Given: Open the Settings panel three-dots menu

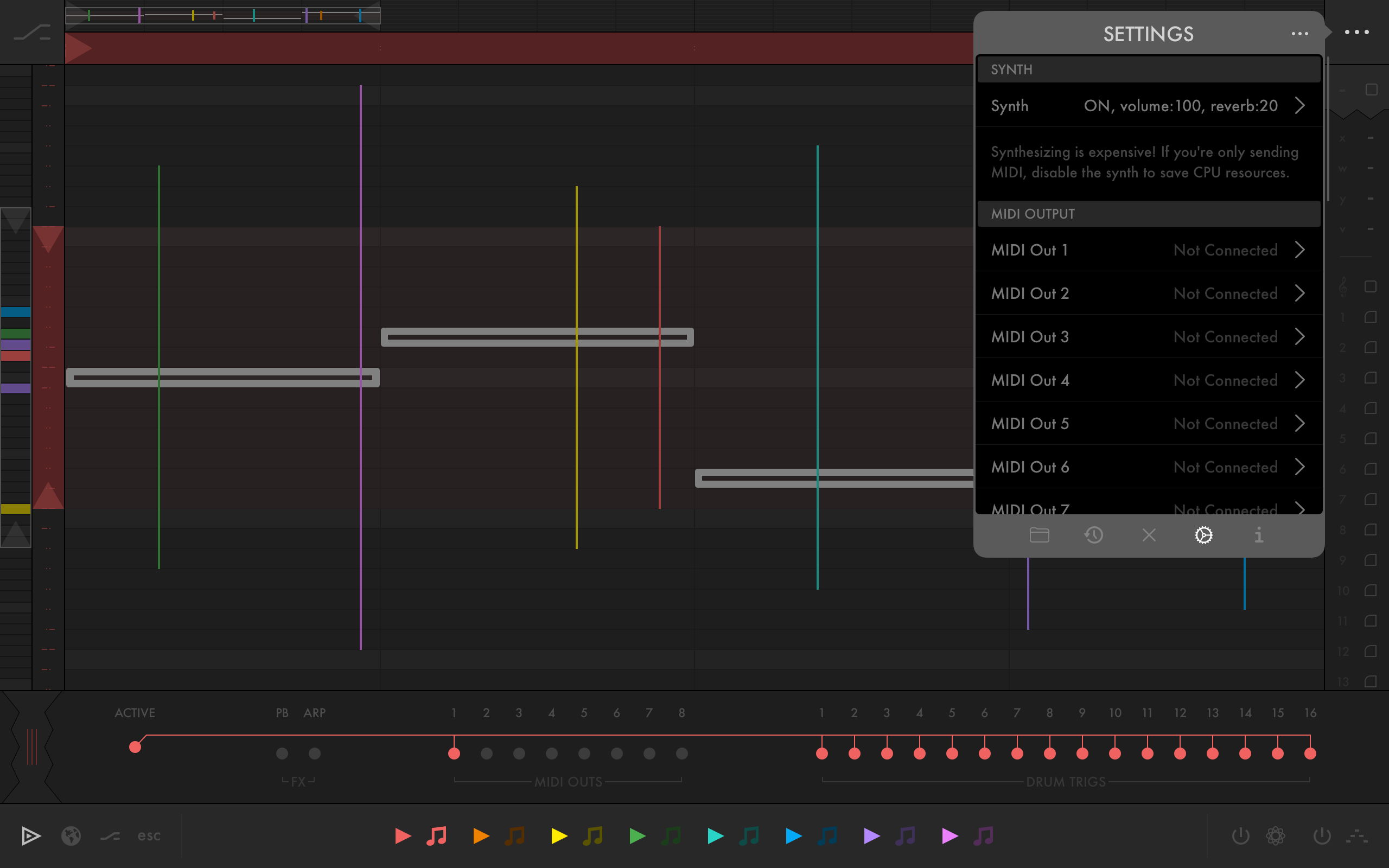Looking at the screenshot, I should 1299,34.
